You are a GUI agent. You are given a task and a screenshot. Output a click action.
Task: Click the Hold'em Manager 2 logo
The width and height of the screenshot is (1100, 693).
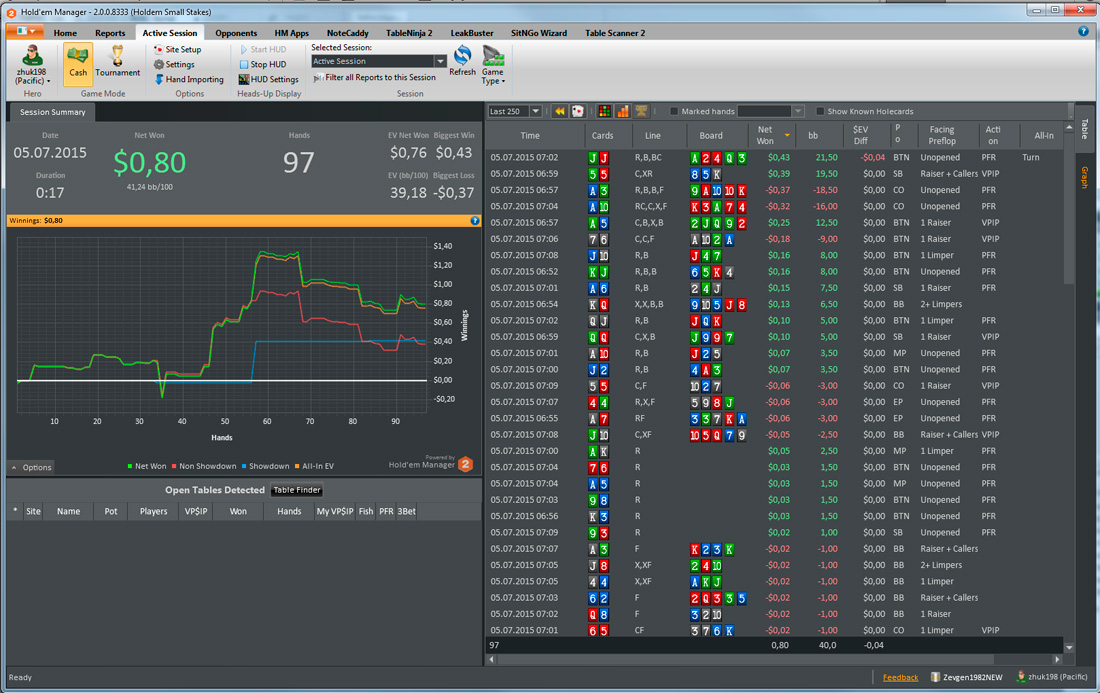[x=465, y=464]
